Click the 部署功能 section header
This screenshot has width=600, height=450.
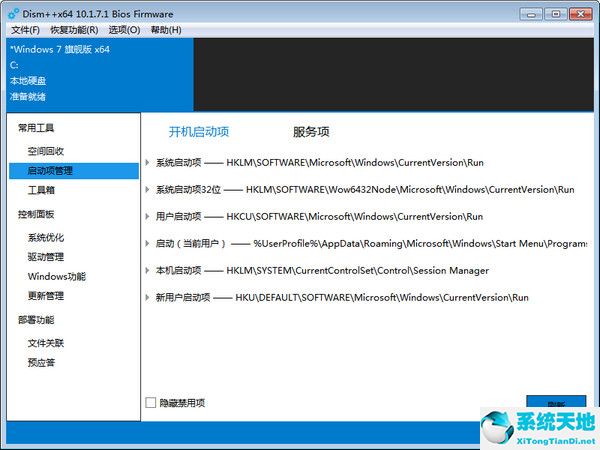36,320
